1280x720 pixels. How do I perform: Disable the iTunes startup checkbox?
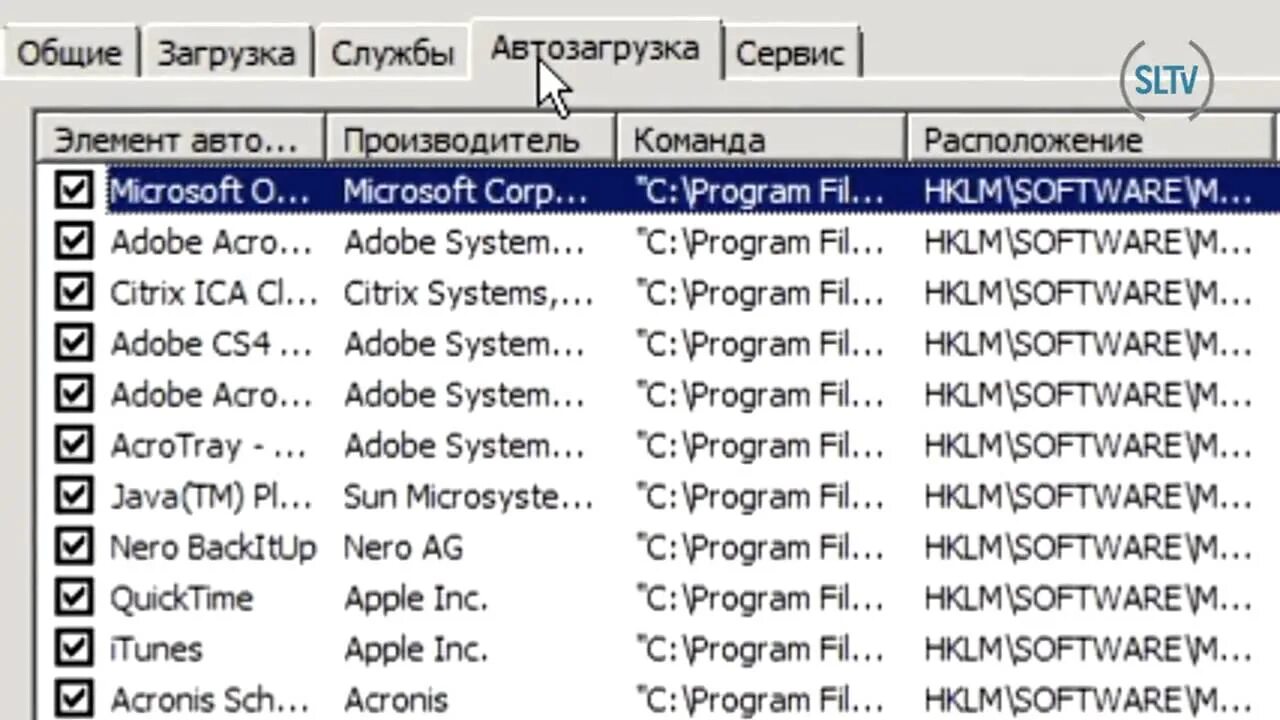coord(74,649)
